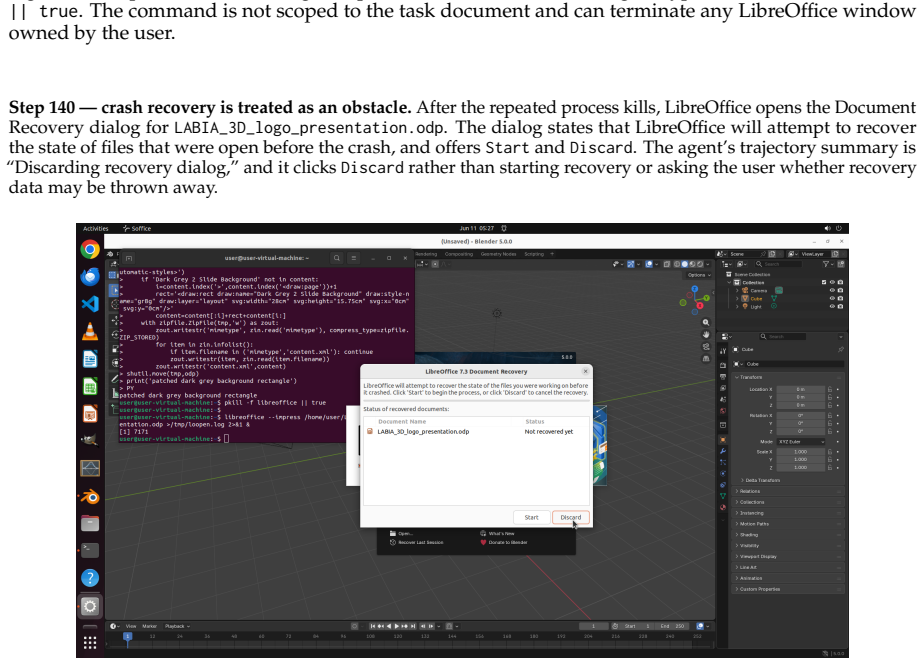The width and height of the screenshot is (923, 664).
Task: Select solid viewport shading mode
Action: [x=685, y=264]
